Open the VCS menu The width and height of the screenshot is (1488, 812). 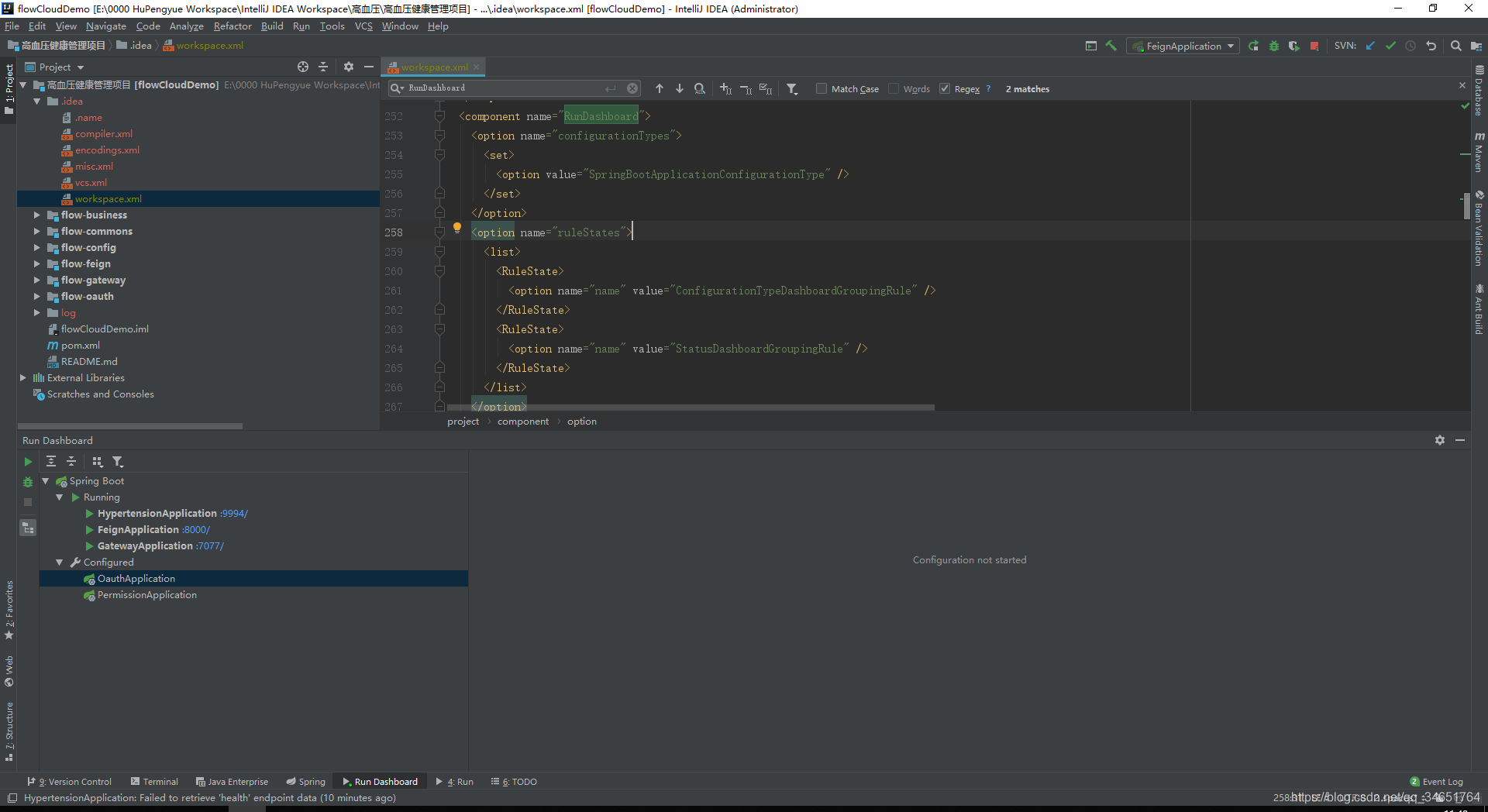[363, 26]
